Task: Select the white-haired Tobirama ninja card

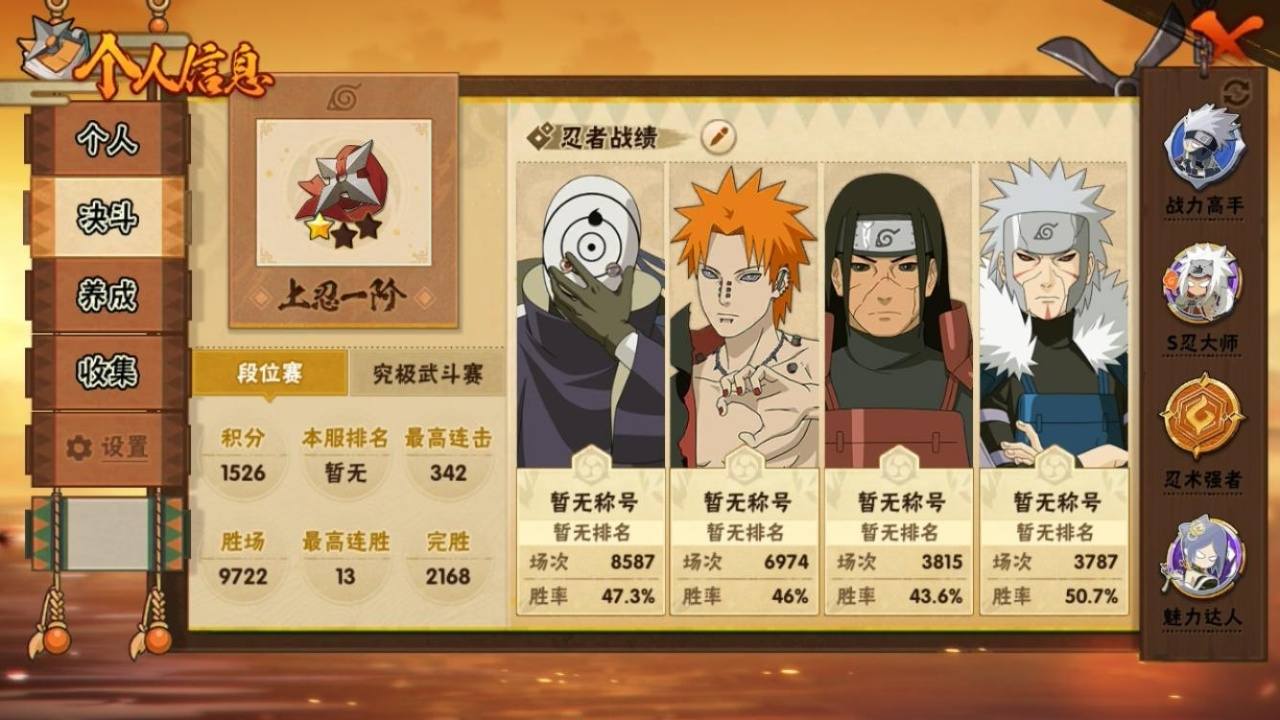Action: 1053,388
